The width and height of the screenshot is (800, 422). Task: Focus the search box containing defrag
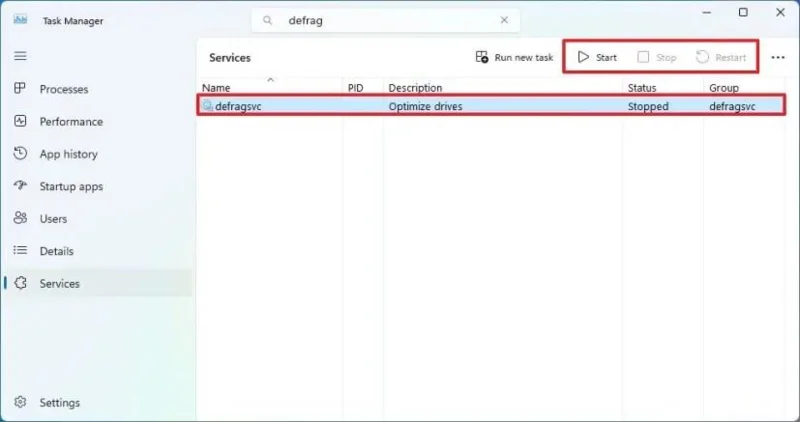tap(385, 20)
